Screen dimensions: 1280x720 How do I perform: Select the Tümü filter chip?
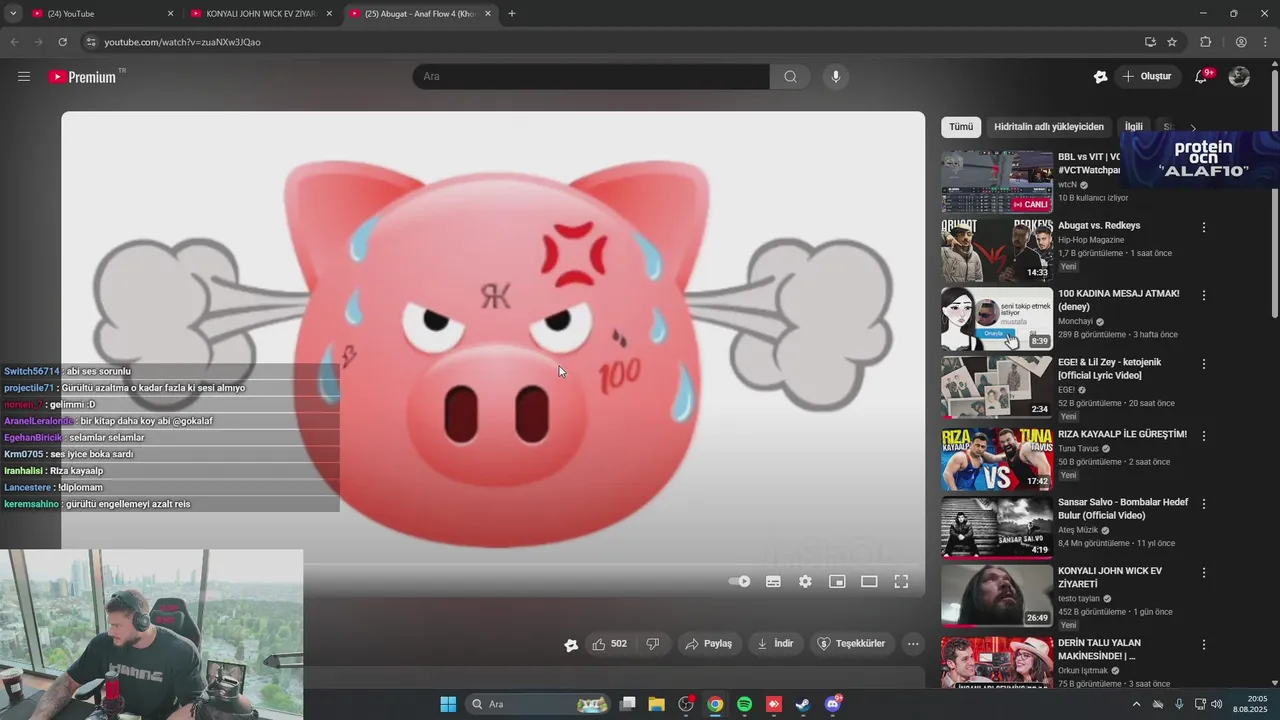tap(961, 127)
